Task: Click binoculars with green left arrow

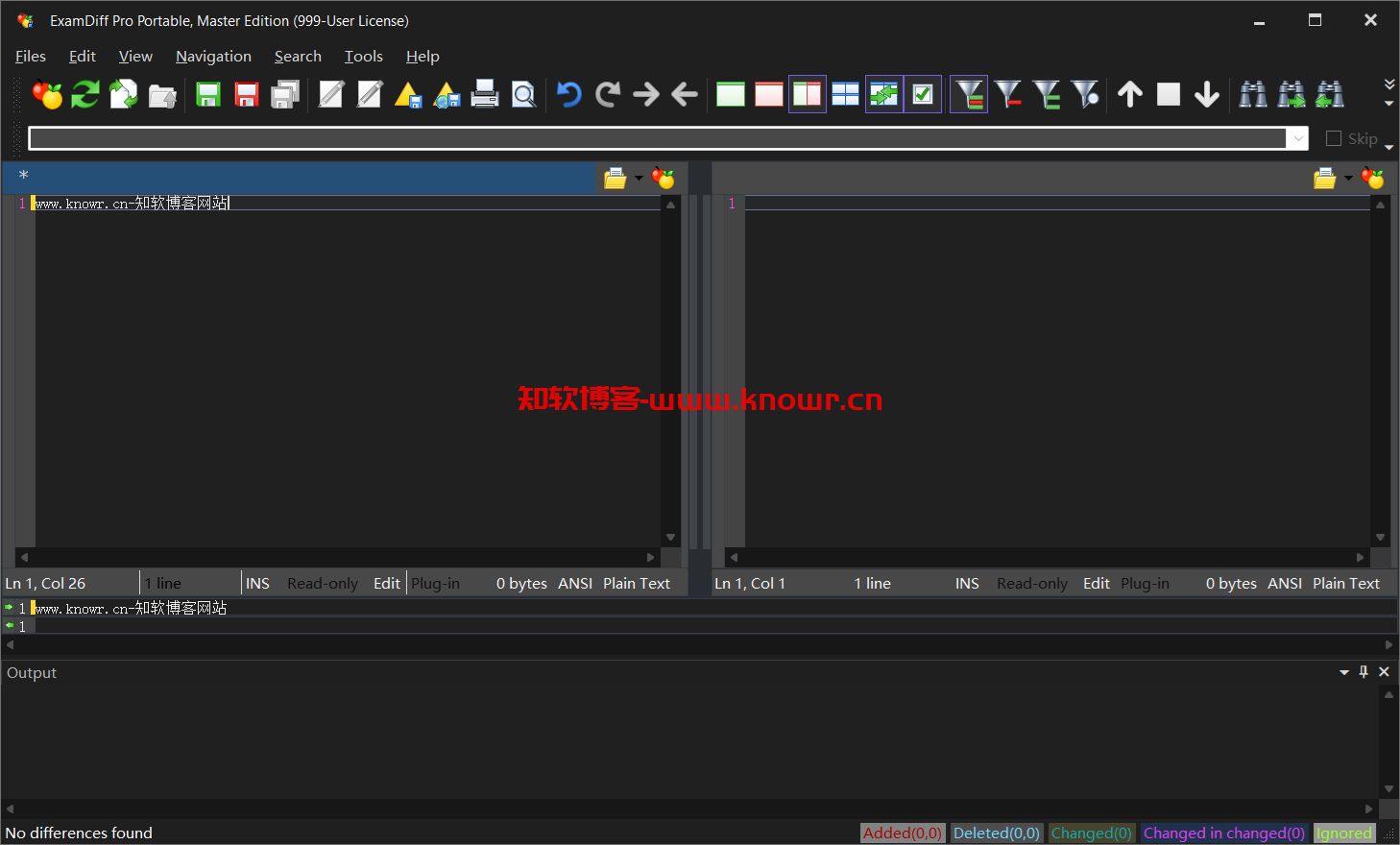Action: point(1330,94)
